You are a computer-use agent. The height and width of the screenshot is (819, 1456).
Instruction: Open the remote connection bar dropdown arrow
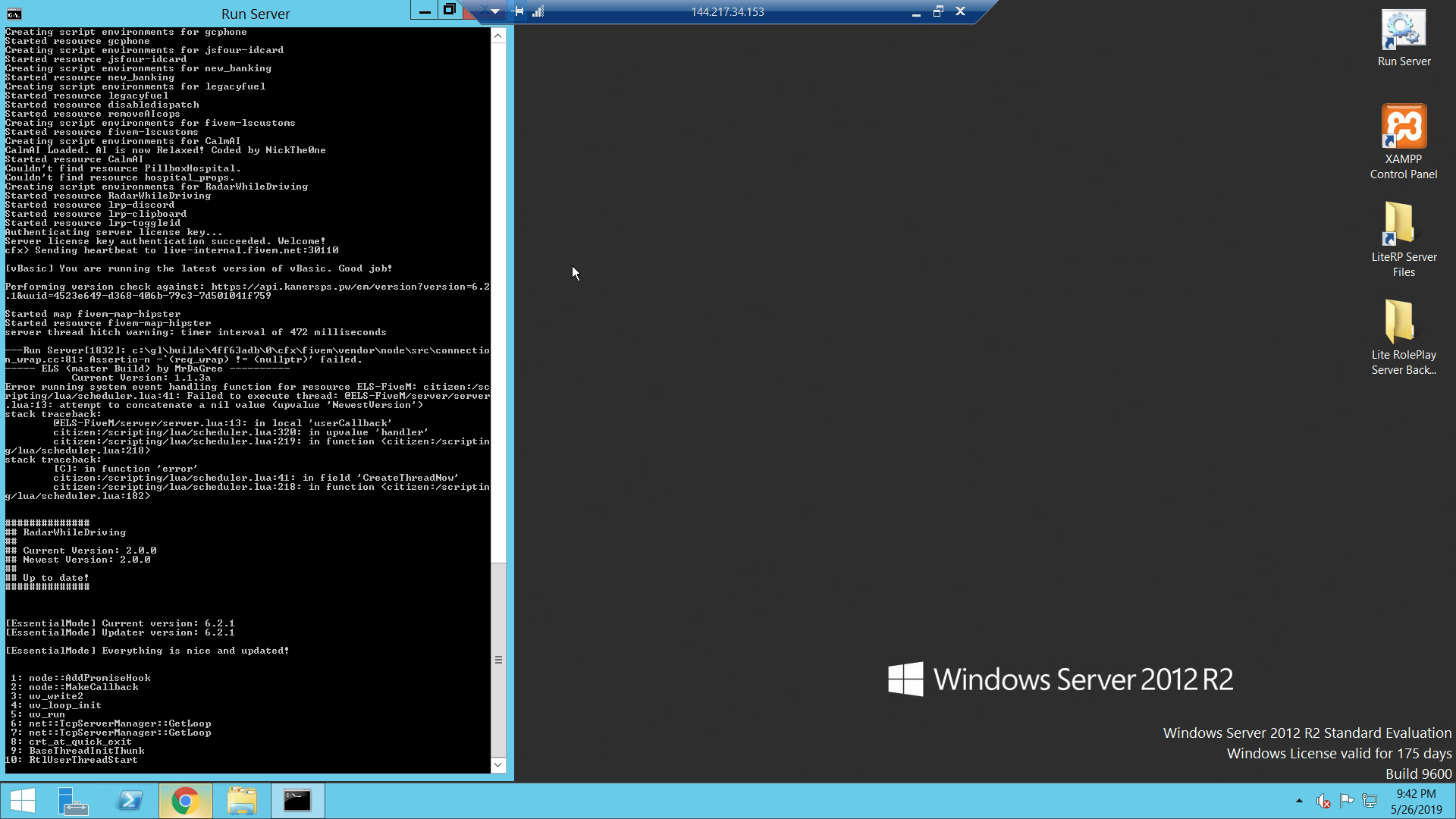495,11
